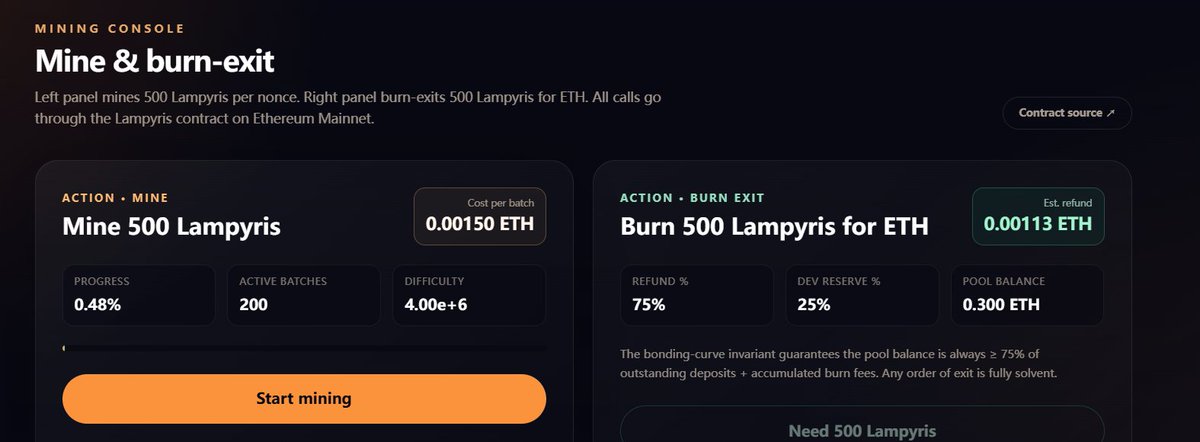Click the Burn 500 Lampyris for ETH title
This screenshot has width=1200, height=442.
click(774, 226)
